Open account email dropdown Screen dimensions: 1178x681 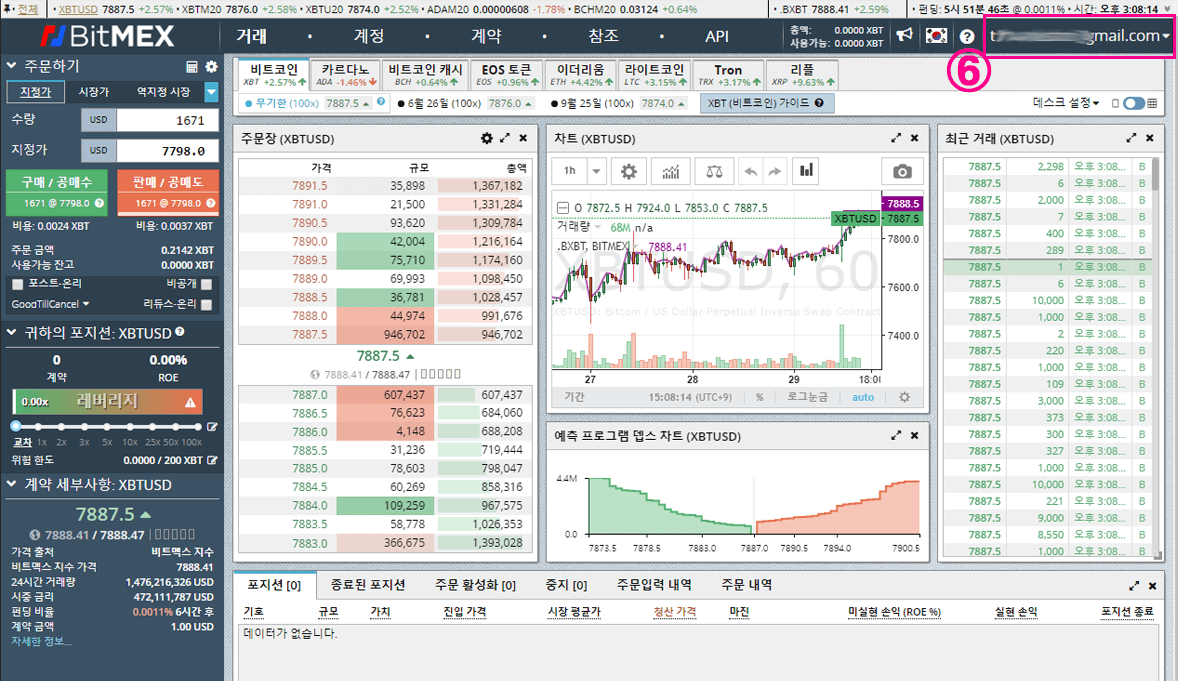click(1080, 35)
